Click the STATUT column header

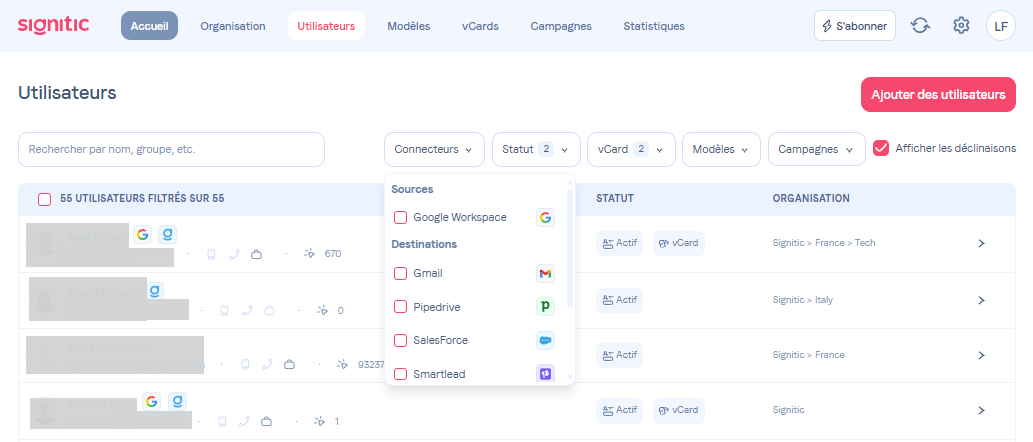(x=615, y=198)
